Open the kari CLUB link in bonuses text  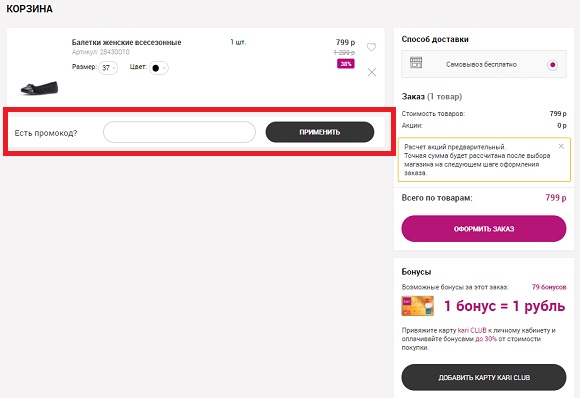click(x=472, y=330)
